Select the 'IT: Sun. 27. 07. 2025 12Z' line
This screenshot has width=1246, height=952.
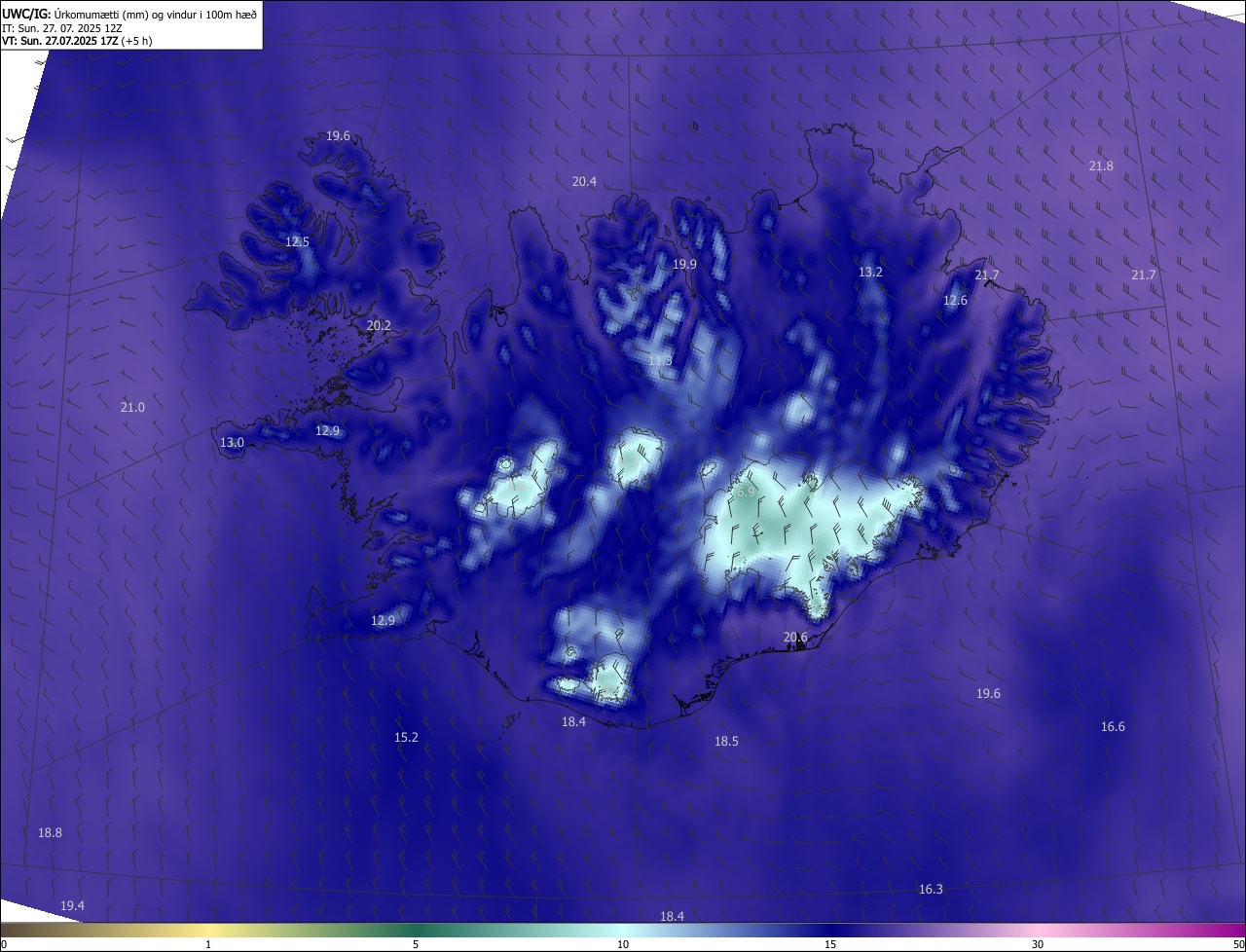point(61,27)
